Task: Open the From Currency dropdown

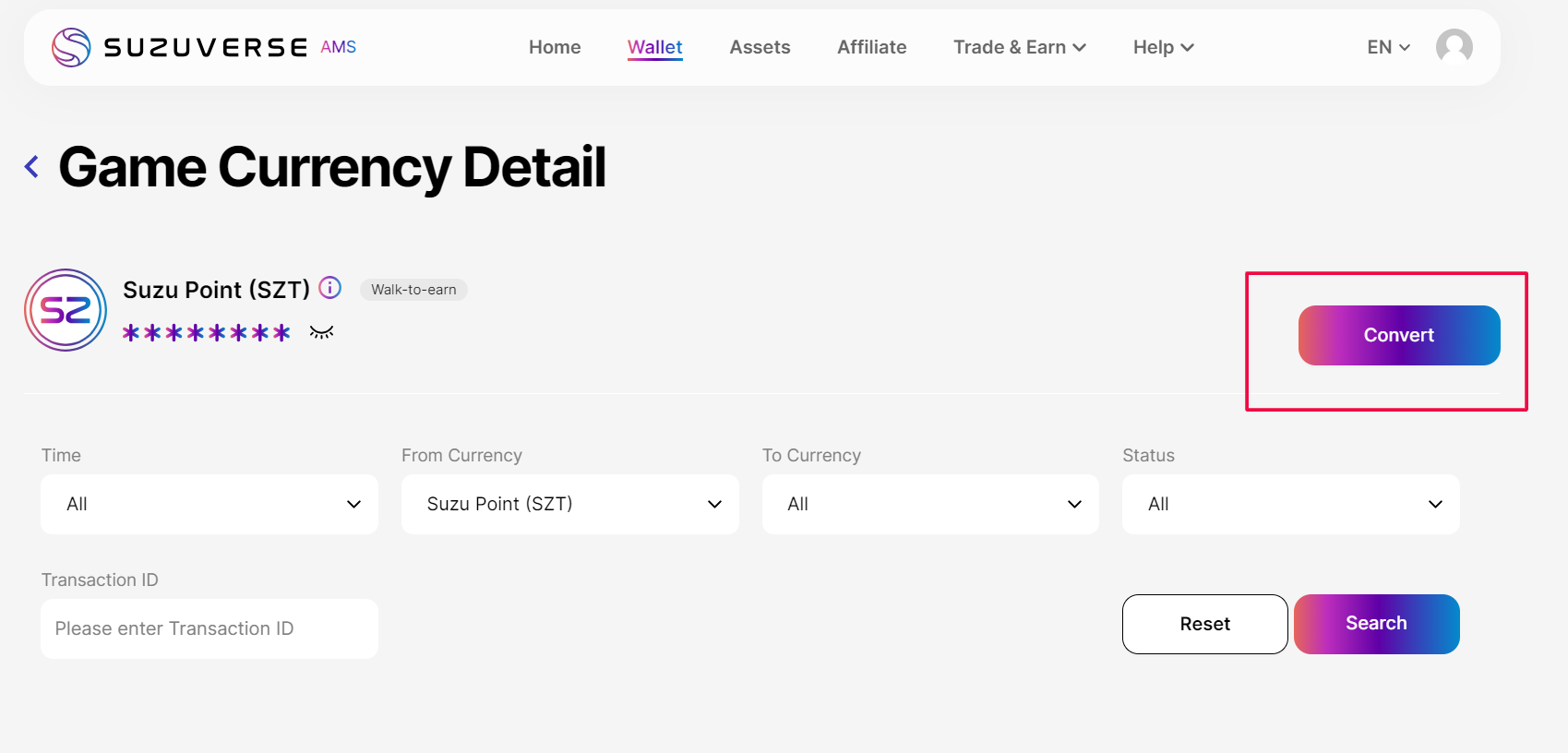Action: 569,504
